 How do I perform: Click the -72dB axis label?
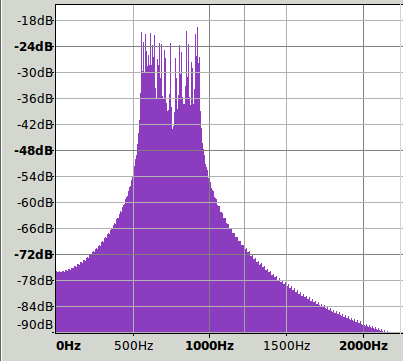coord(34,255)
